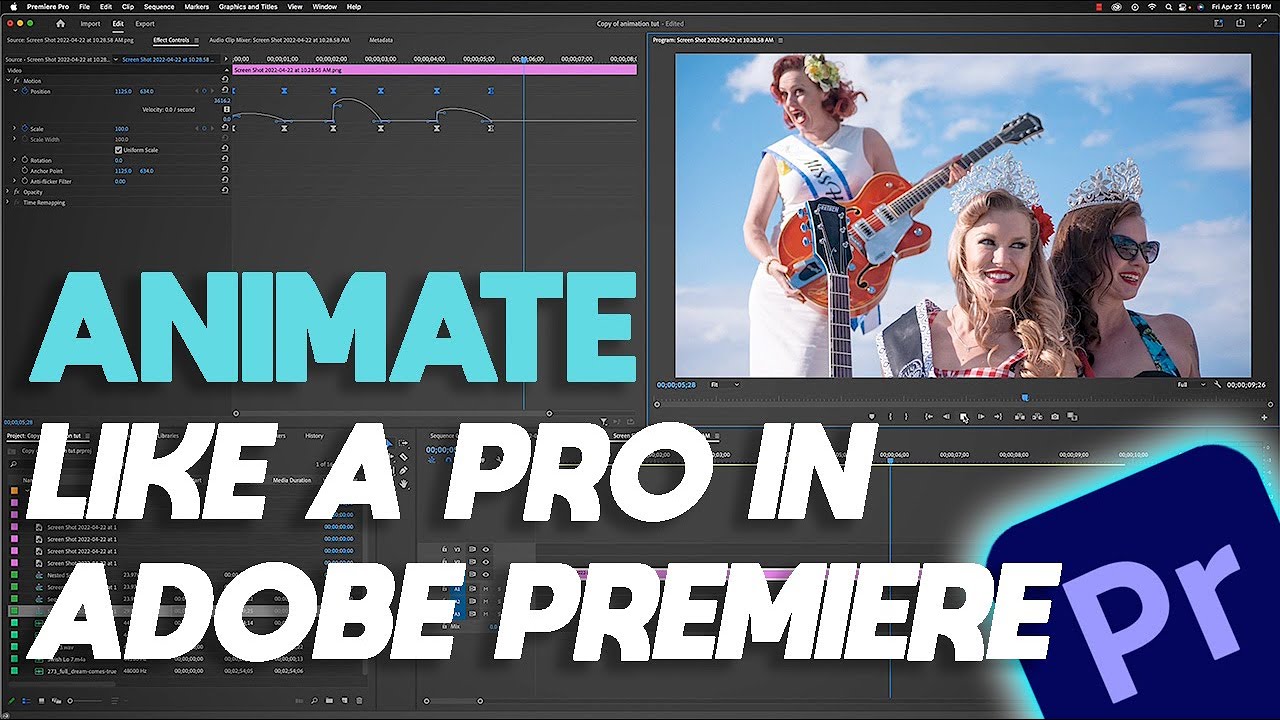
Task: Reset the Position parameter
Action: coord(225,91)
